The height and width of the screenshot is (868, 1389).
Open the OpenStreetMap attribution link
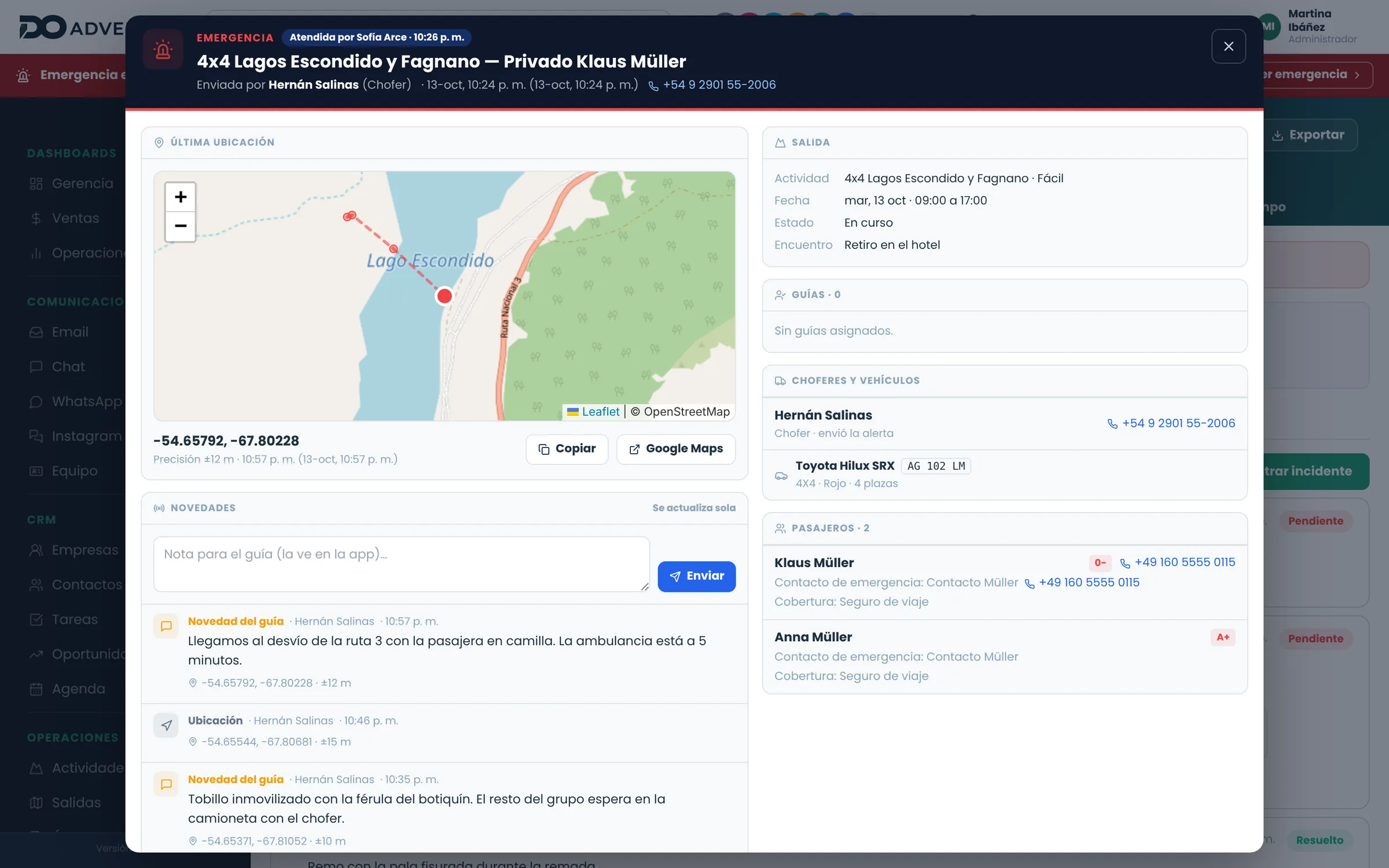coord(686,411)
